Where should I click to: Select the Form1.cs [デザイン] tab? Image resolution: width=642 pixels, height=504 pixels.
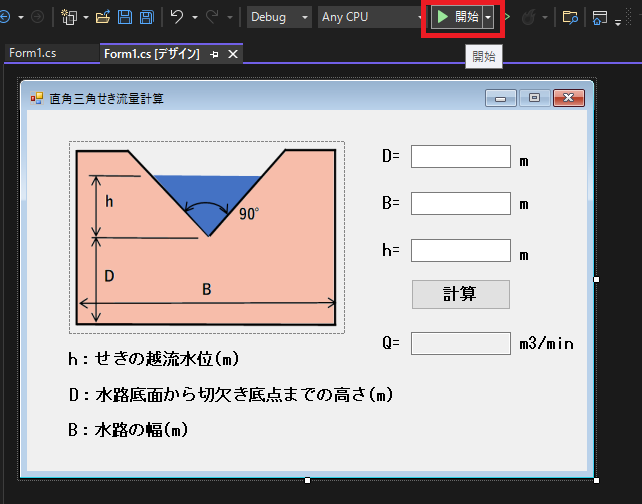coord(152,54)
